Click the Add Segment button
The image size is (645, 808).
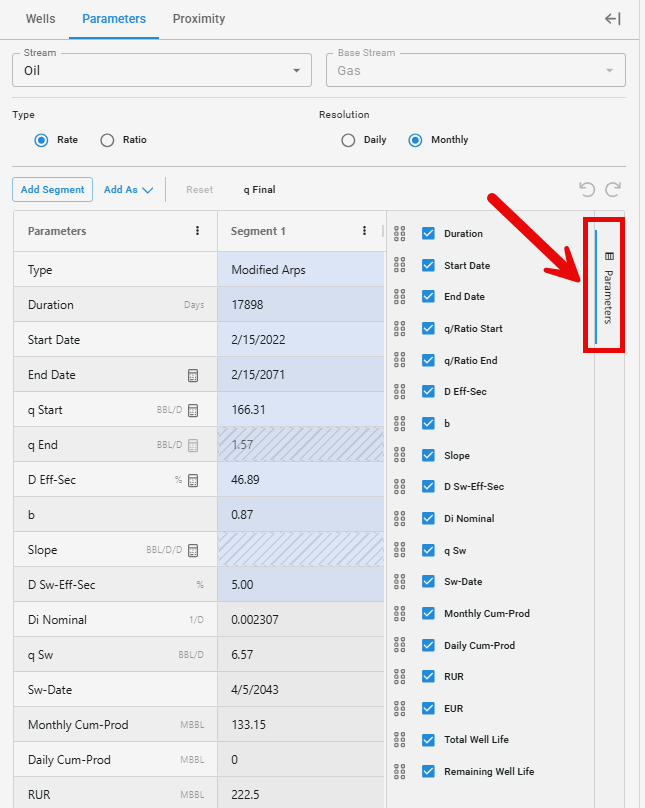coord(52,189)
